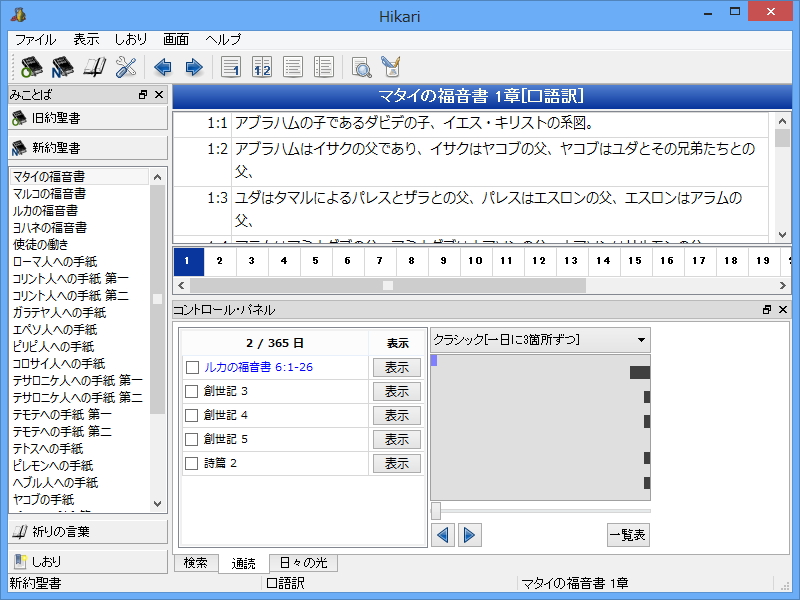
Task: Switch to the 通読 tab
Action: 242,563
